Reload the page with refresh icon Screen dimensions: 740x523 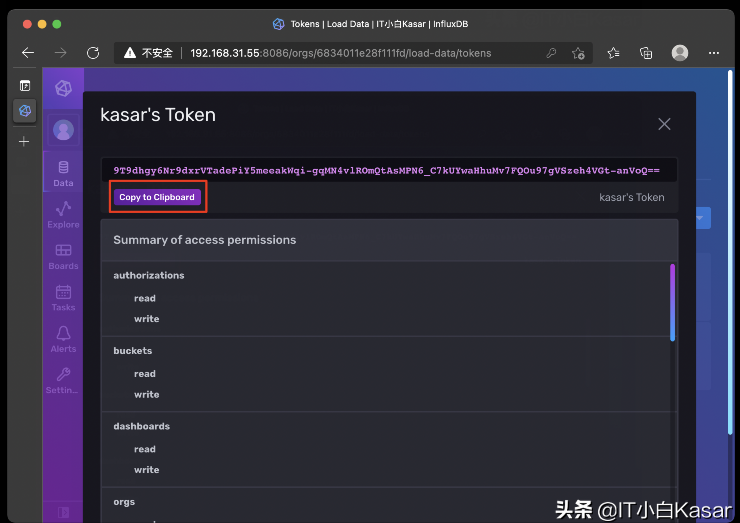93,53
